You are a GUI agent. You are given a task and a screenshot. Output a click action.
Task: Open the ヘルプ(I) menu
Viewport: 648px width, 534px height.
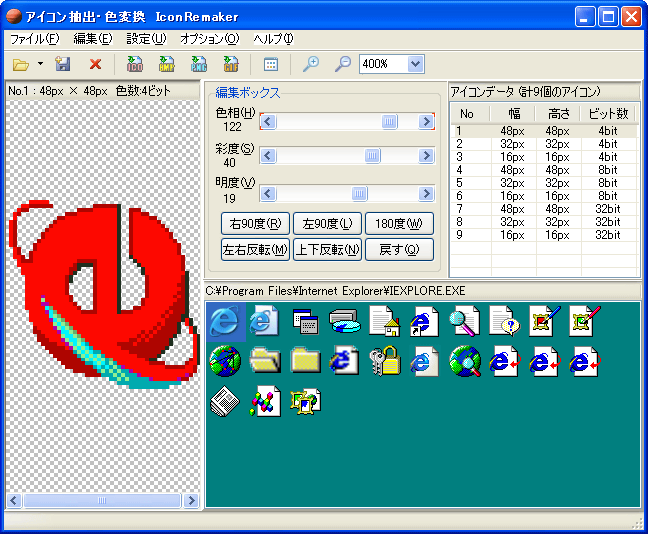coord(273,39)
